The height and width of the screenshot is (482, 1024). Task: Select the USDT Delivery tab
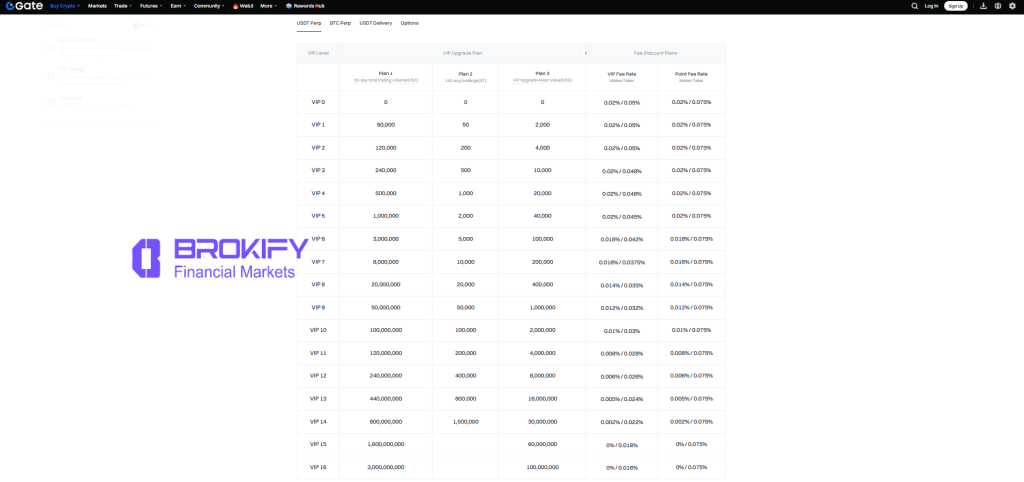coord(376,22)
